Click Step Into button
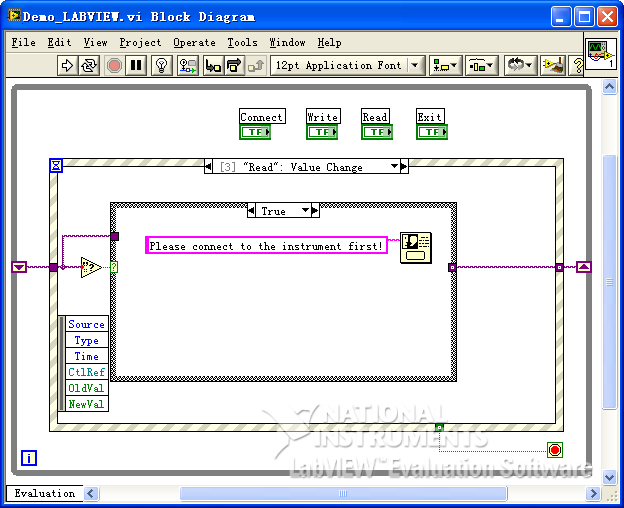 213,65
